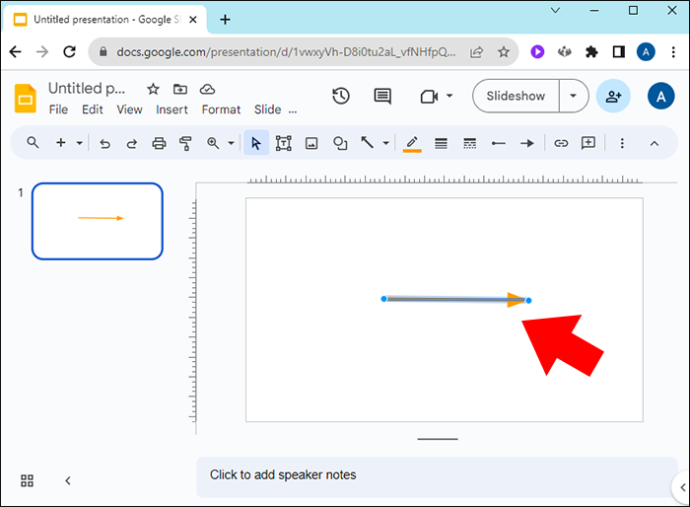Image resolution: width=690 pixels, height=507 pixels.
Task: Add a comment from toolbar
Action: coord(588,143)
